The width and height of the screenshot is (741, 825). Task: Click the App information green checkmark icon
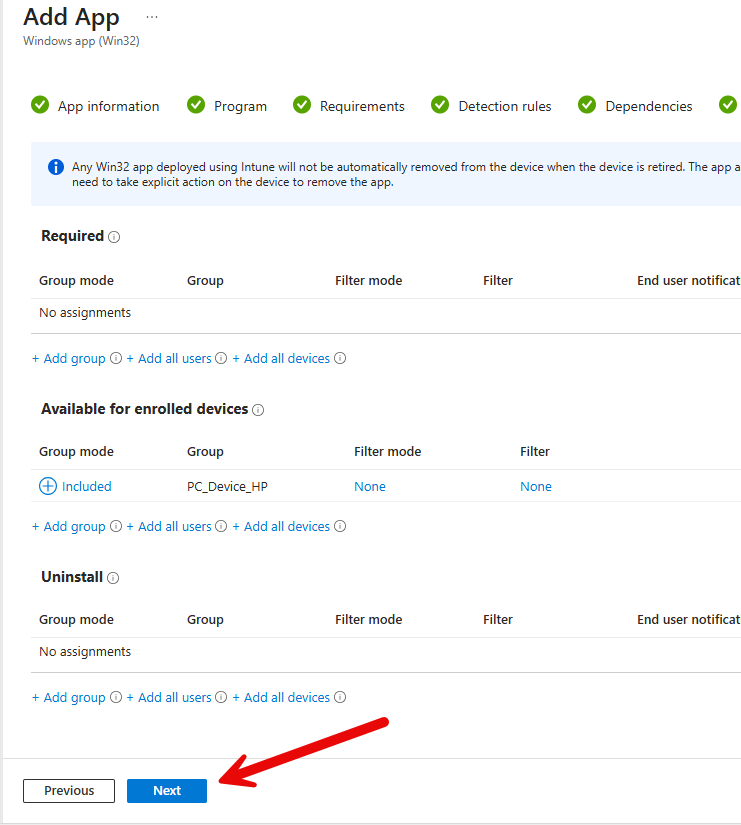(x=40, y=105)
